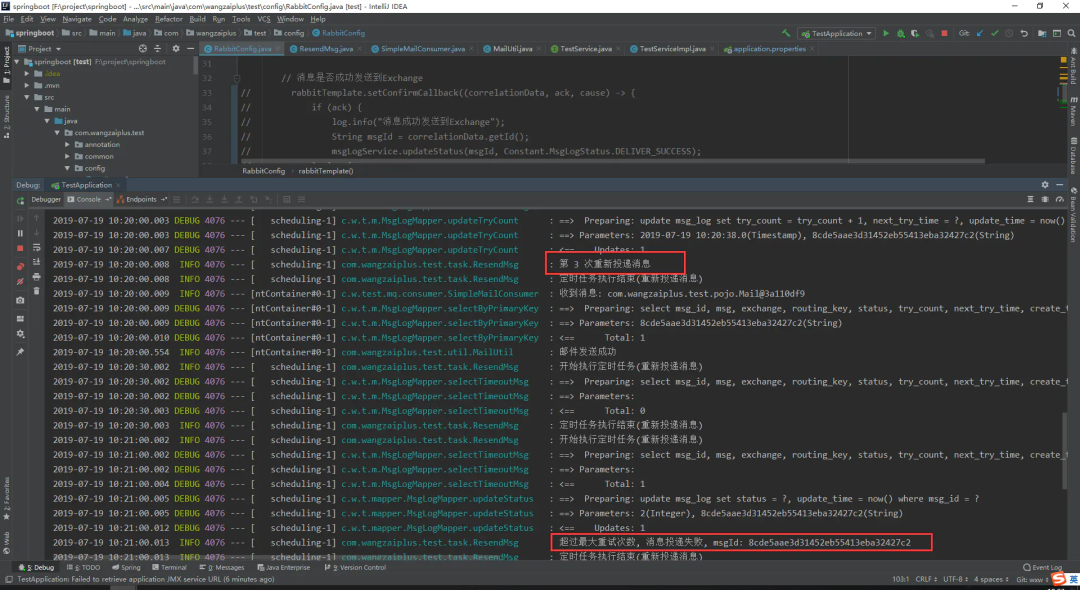
Task: Open the Terminal tool window
Action: tap(169, 568)
